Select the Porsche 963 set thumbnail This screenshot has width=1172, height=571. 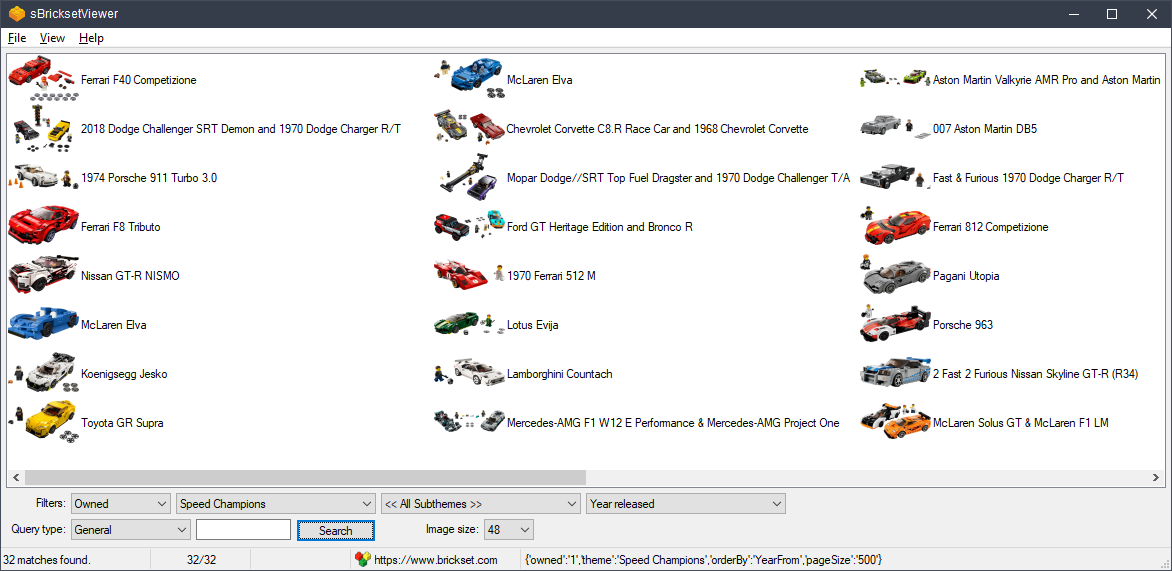click(894, 324)
